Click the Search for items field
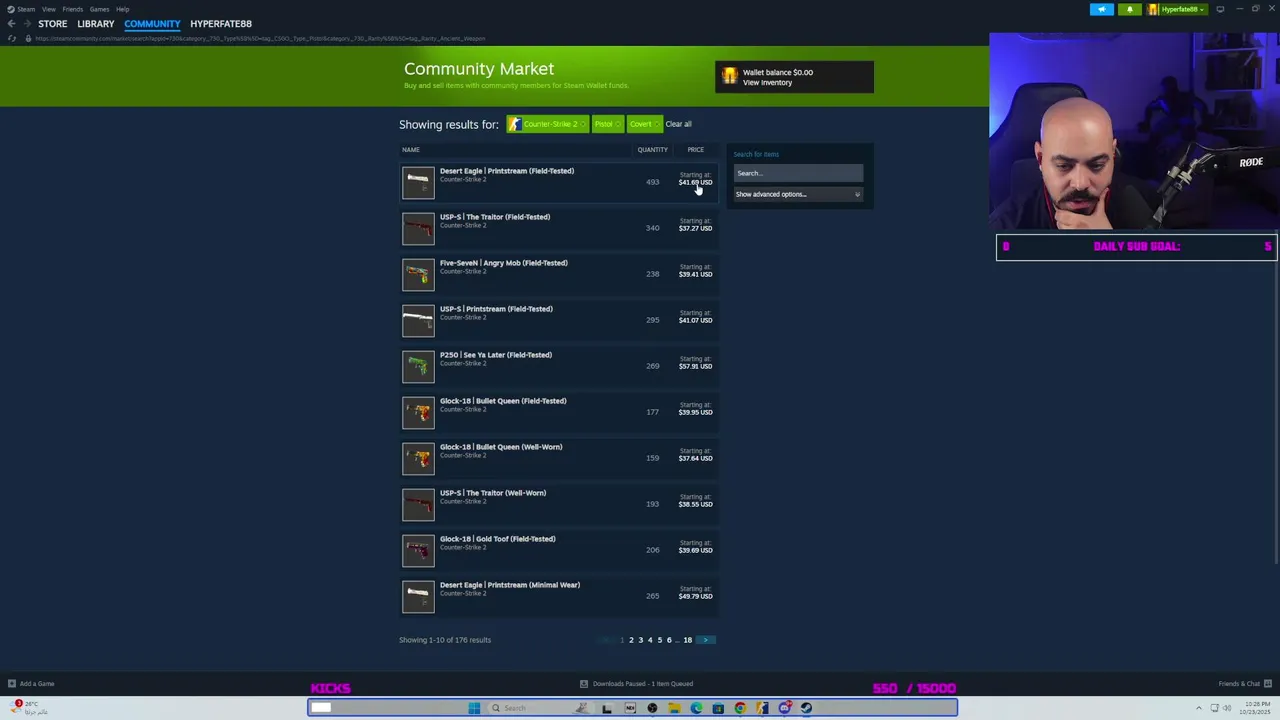 point(798,173)
